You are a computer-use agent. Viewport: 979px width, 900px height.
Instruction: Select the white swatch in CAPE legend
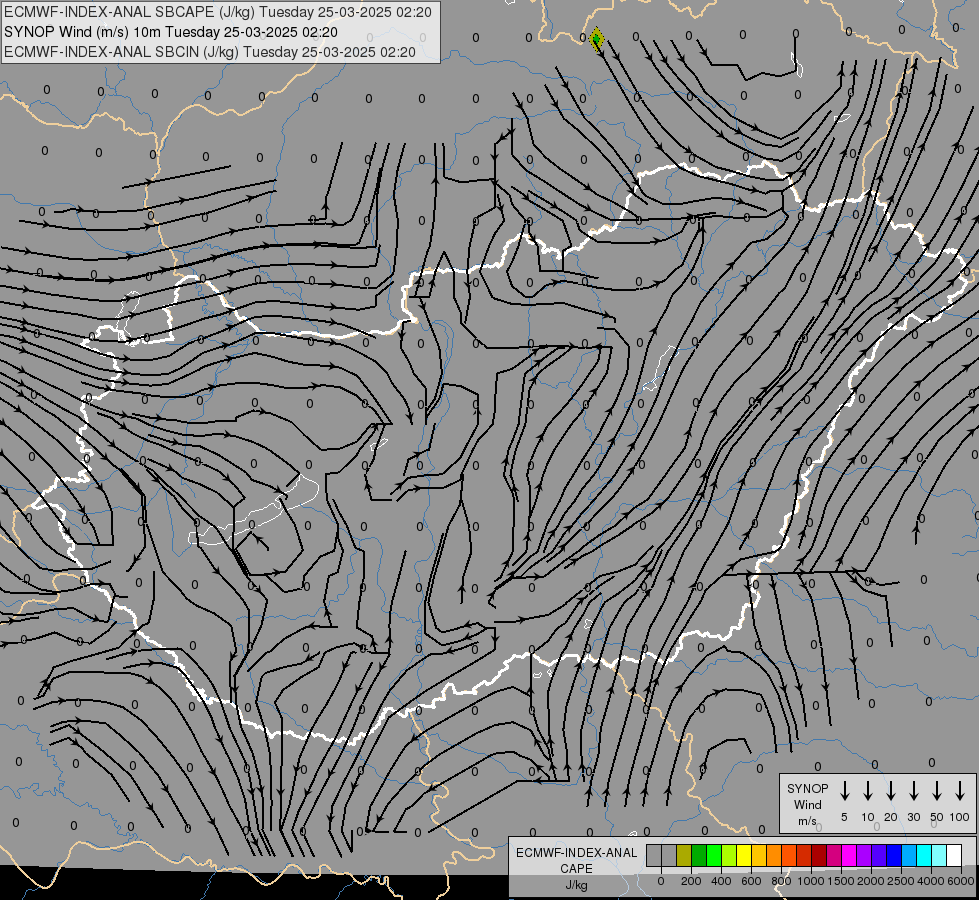tap(954, 855)
